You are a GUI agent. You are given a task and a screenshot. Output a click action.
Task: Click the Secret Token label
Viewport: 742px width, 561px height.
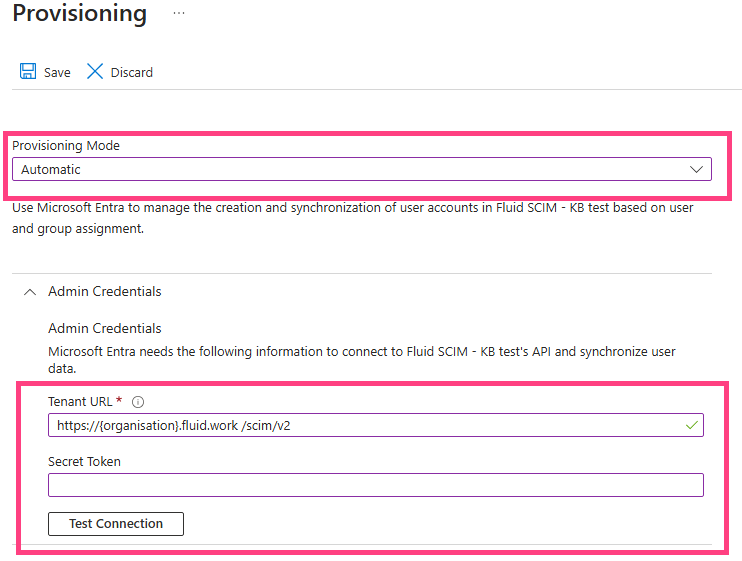click(x=84, y=462)
